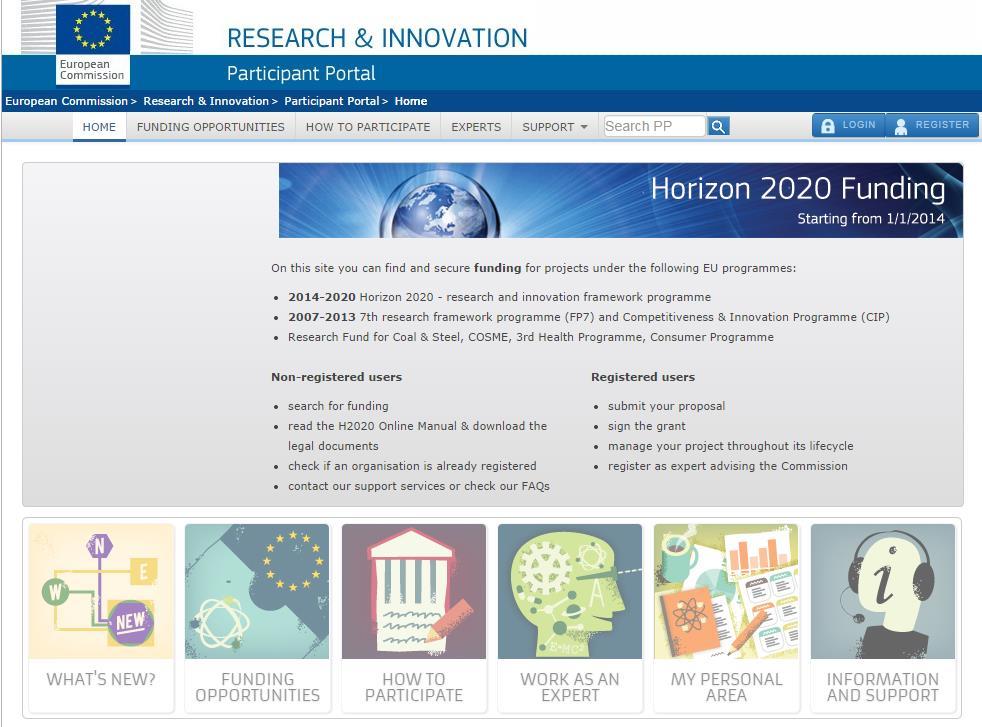Click the person icon on Register
Image resolution: width=982 pixels, height=727 pixels.
pyautogui.click(x=901, y=126)
